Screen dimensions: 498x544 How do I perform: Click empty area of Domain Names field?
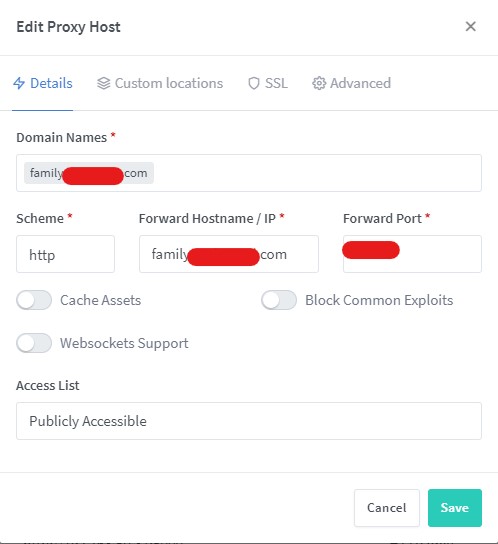coord(316,173)
